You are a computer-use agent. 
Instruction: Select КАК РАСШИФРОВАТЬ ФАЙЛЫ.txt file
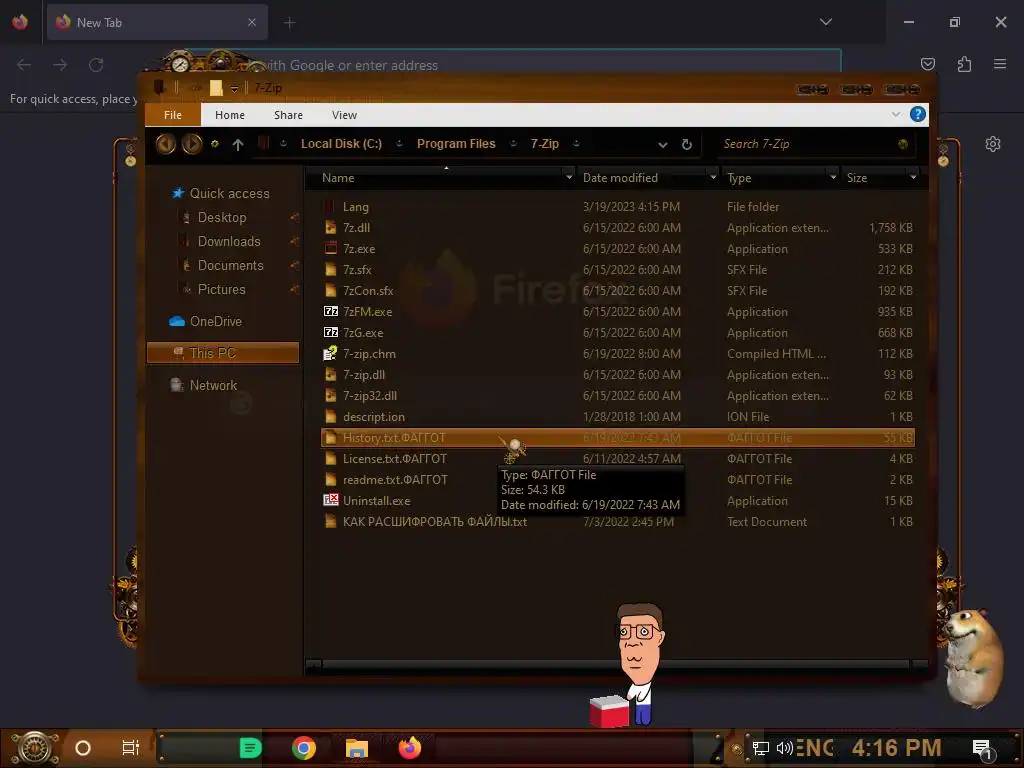pos(434,522)
